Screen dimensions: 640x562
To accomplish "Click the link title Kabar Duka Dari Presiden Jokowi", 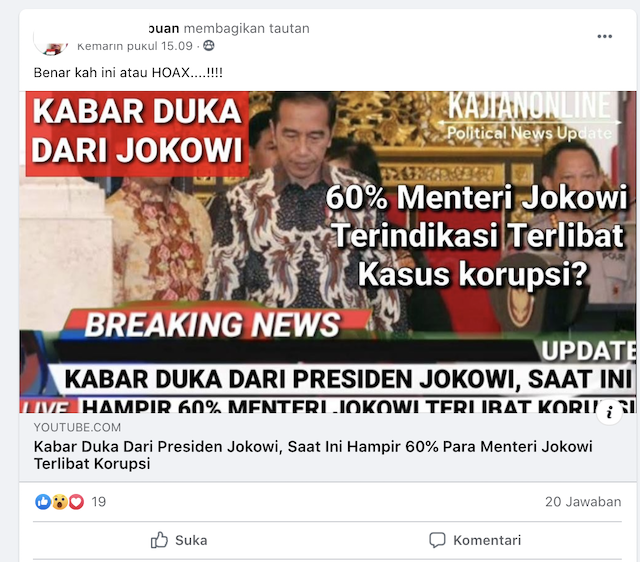I will point(313,455).
